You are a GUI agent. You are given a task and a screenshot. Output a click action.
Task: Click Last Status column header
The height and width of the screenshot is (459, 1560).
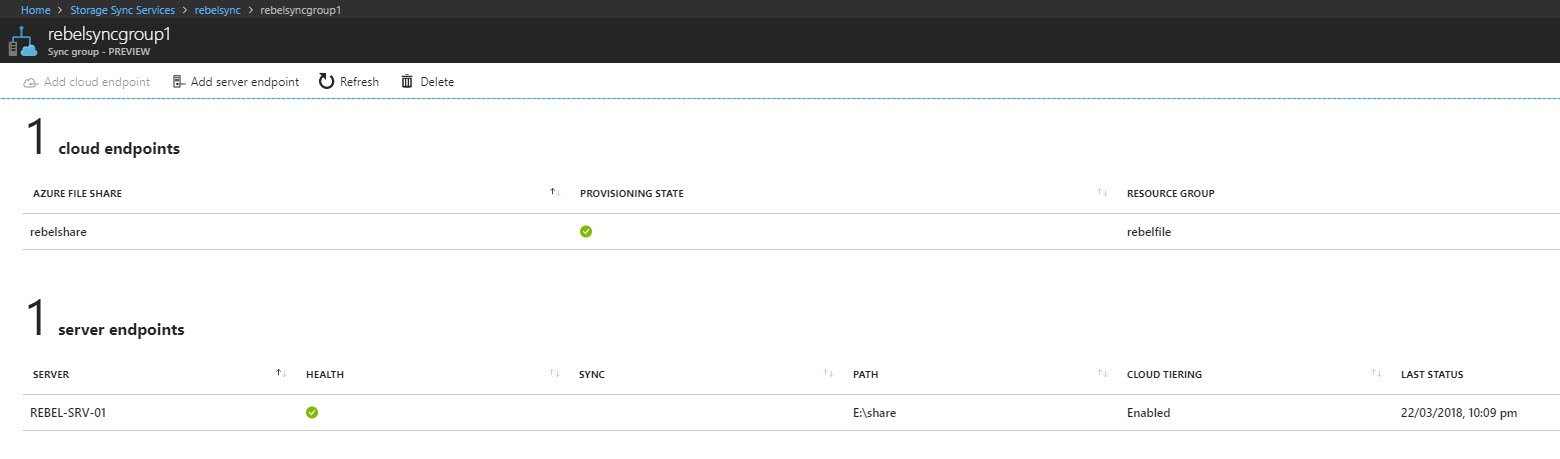[x=1432, y=374]
